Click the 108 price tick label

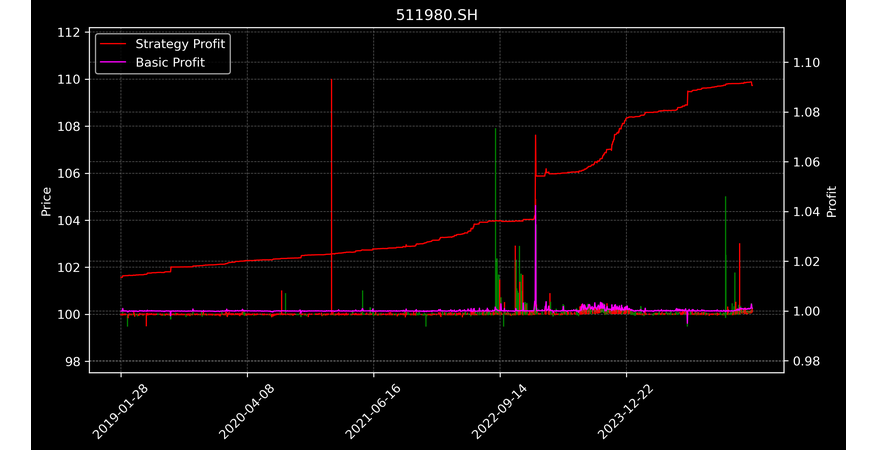tap(68, 126)
